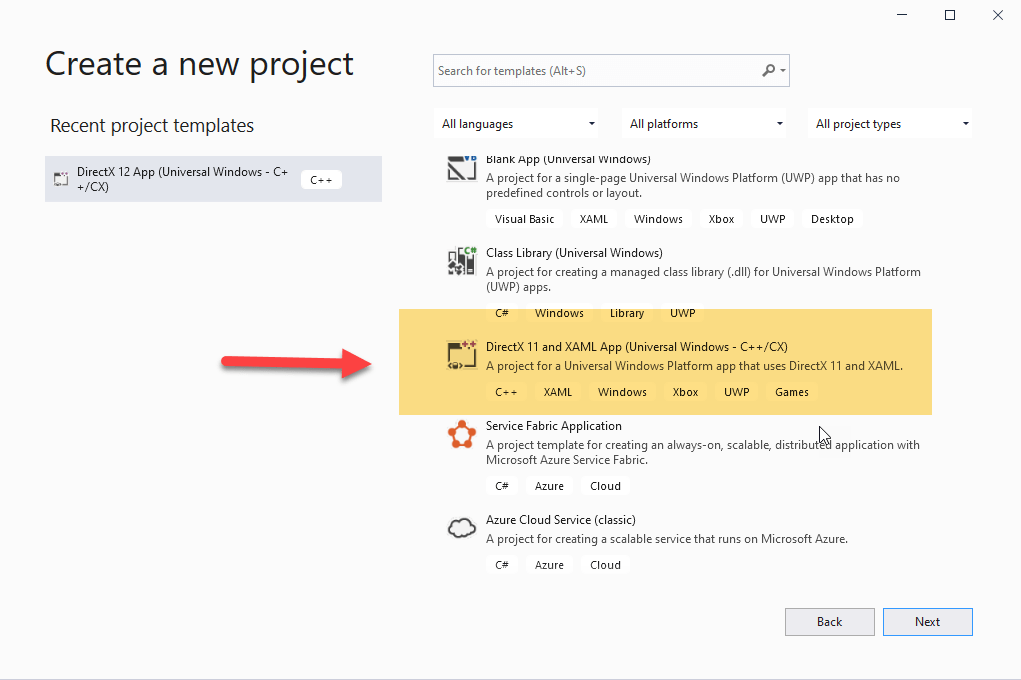Click the Class Library template icon
The image size is (1021, 680).
point(462,262)
